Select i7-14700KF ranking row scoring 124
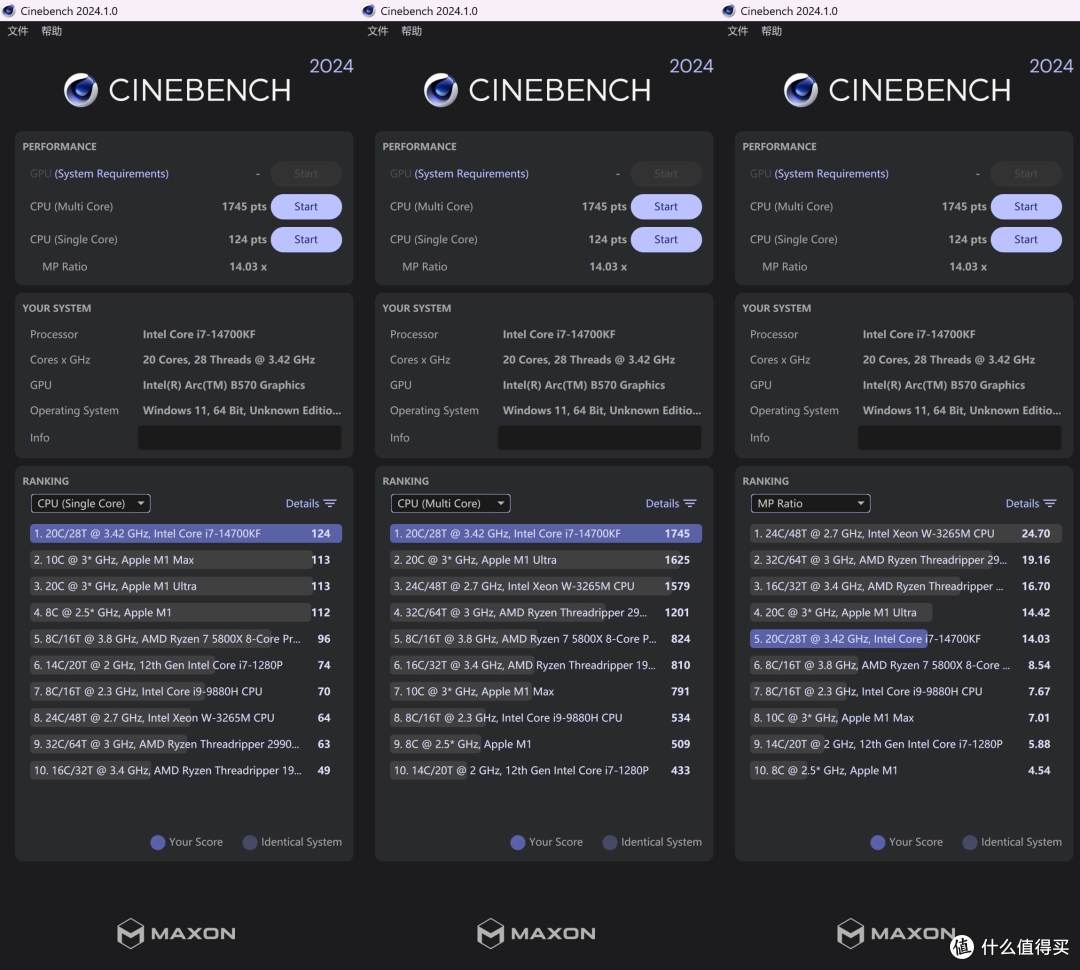The width and height of the screenshot is (1080, 970). tap(186, 533)
